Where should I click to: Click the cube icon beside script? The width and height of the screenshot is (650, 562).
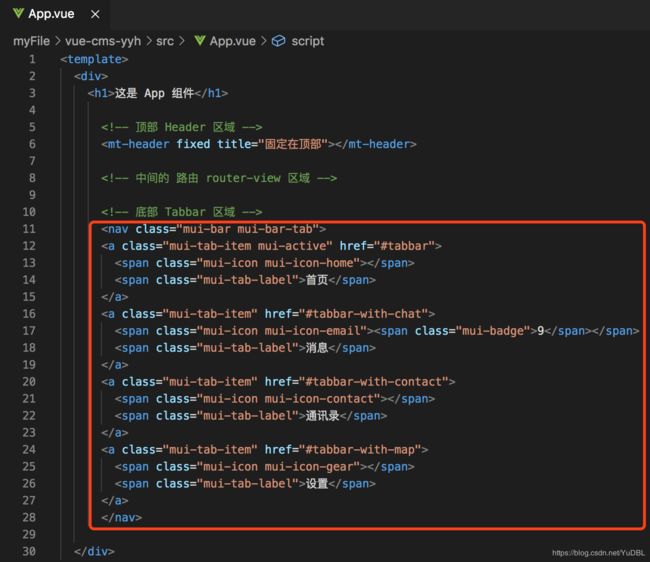pos(279,41)
